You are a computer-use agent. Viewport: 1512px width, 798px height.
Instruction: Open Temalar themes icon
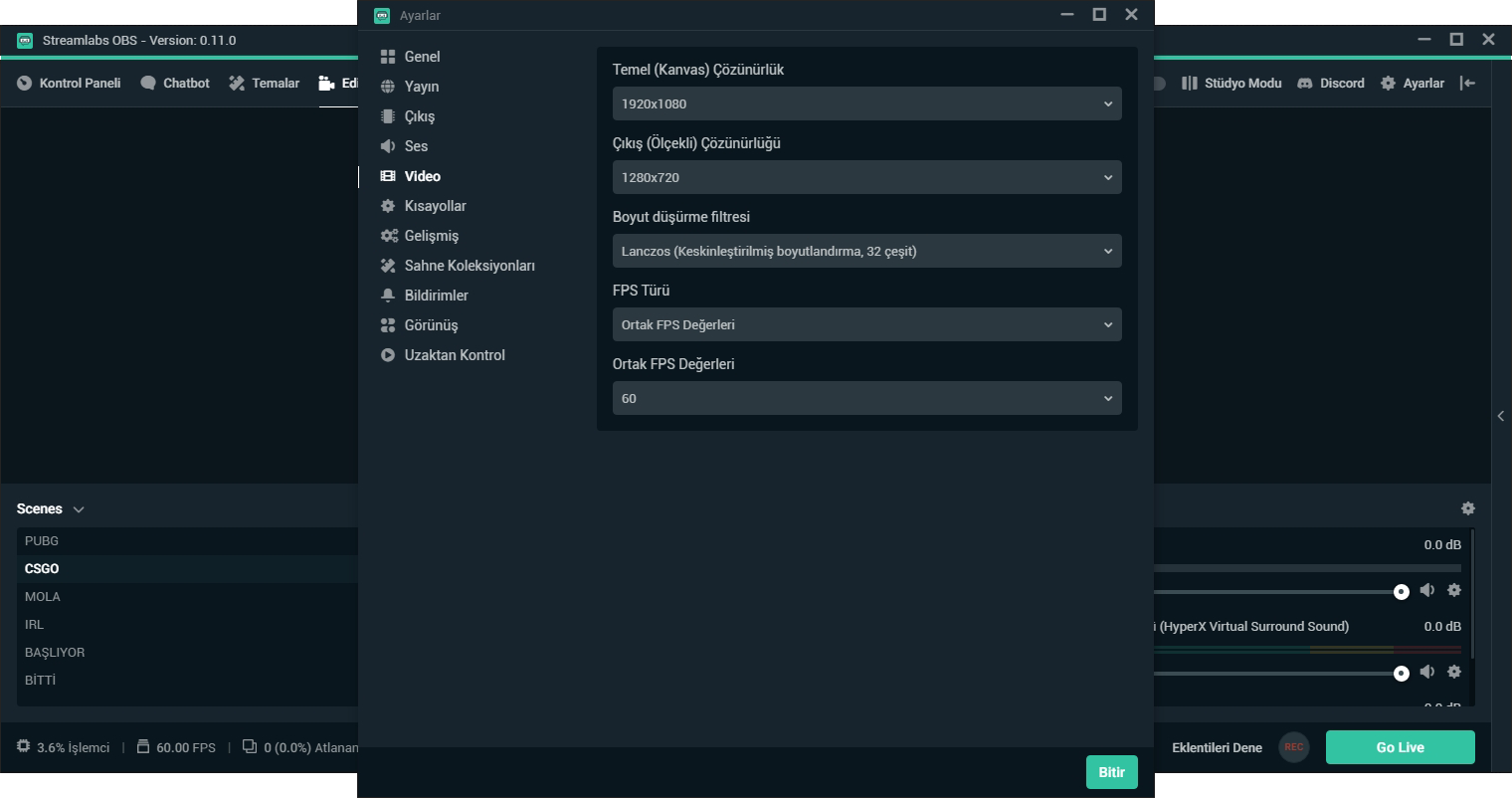(237, 84)
